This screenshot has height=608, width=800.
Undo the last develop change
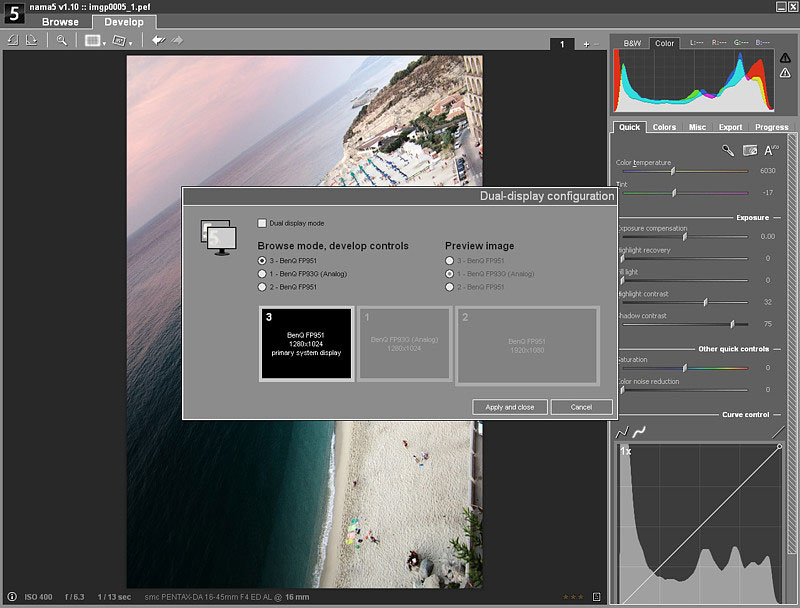(x=158, y=40)
